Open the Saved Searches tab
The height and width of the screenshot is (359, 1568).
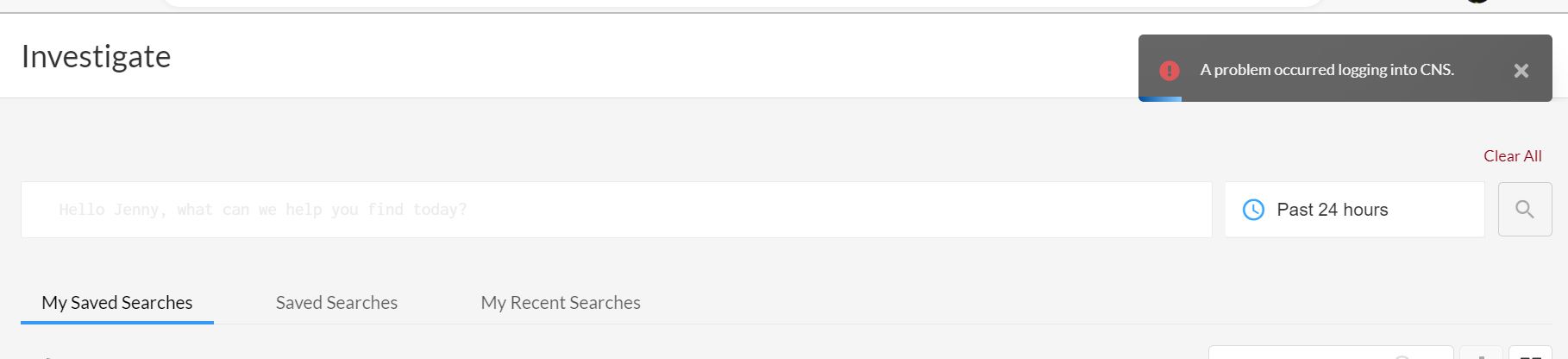pyautogui.click(x=336, y=303)
